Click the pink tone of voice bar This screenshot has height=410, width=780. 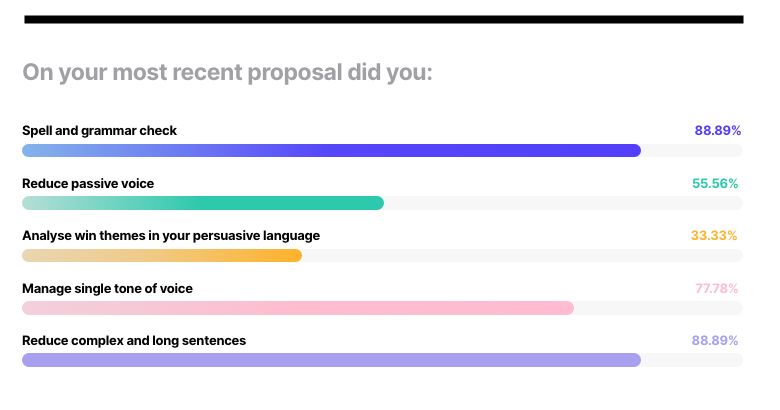pyautogui.click(x=298, y=308)
